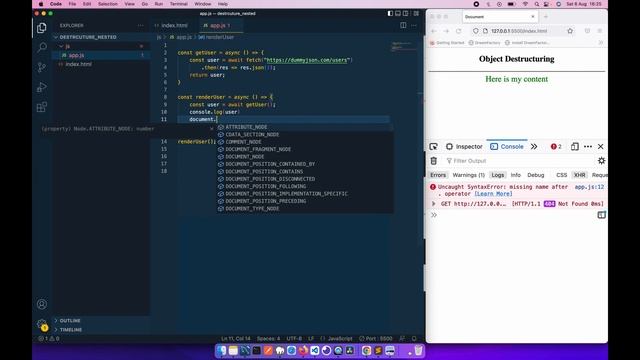The width and height of the screenshot is (640, 360).
Task: Toggle the Errors filter in the console
Action: click(438, 175)
